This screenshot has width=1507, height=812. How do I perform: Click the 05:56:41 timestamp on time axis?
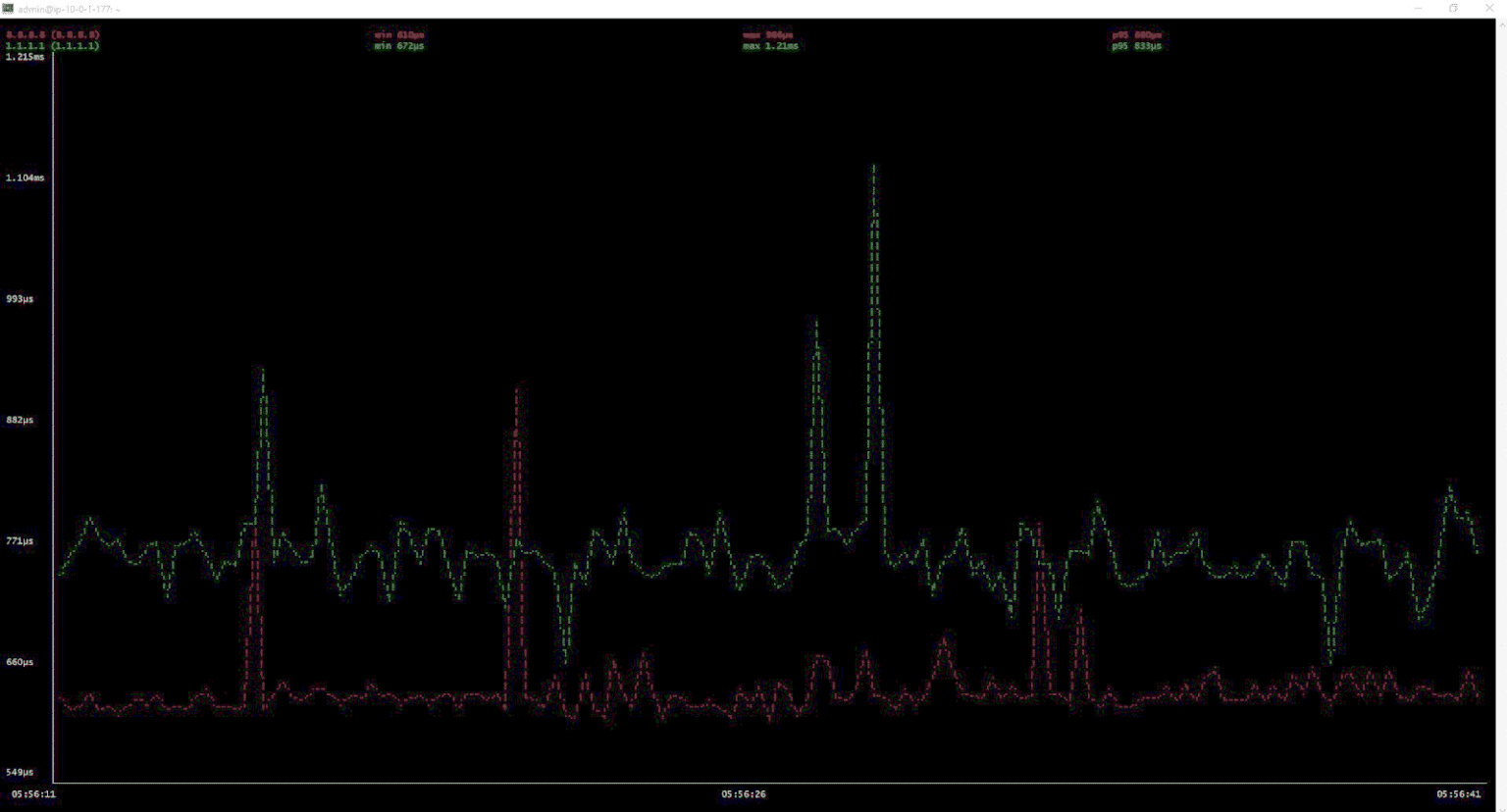coord(1459,794)
